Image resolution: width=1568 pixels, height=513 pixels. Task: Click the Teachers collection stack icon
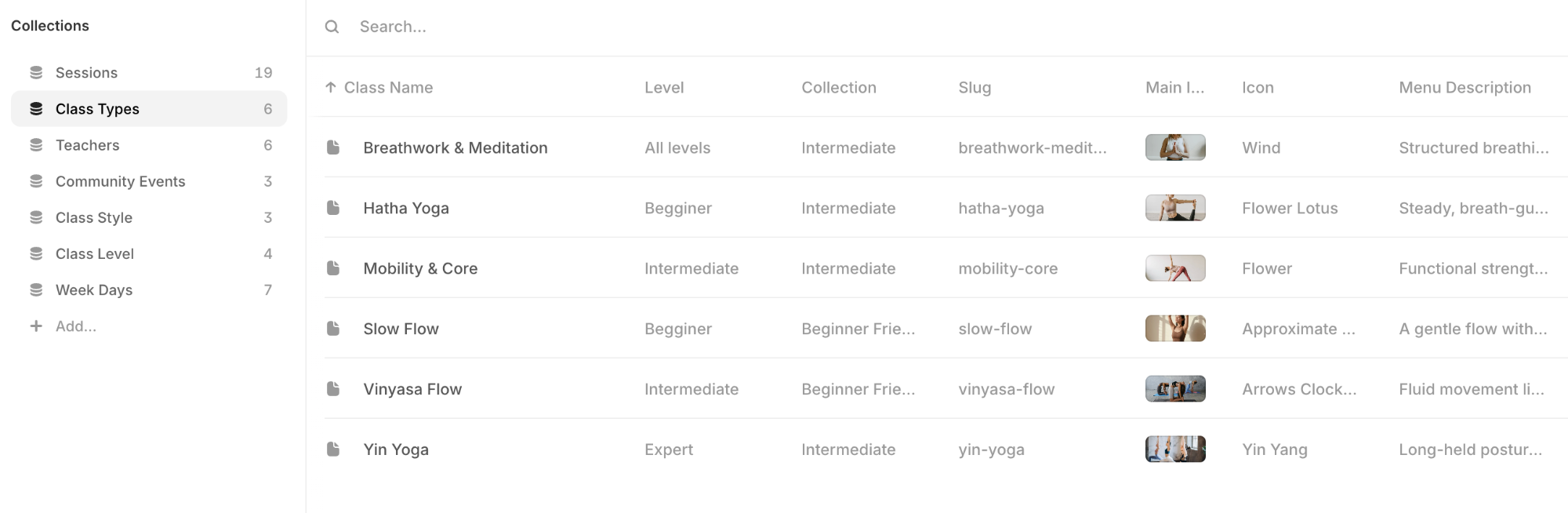point(36,145)
